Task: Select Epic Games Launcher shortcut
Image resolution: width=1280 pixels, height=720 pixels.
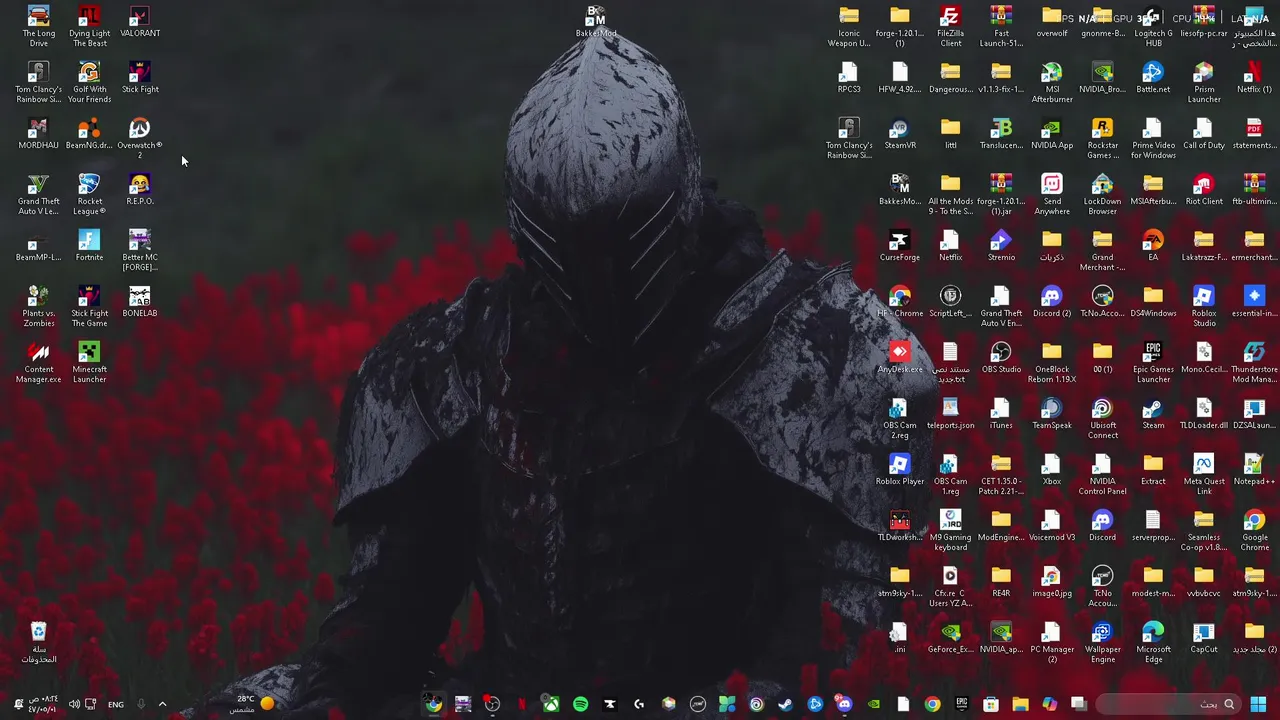Action: [x=1153, y=362]
